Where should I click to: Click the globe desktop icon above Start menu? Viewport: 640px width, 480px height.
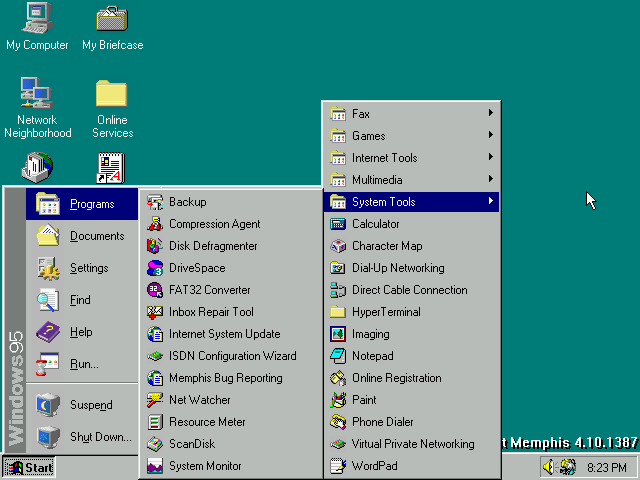(x=37, y=168)
